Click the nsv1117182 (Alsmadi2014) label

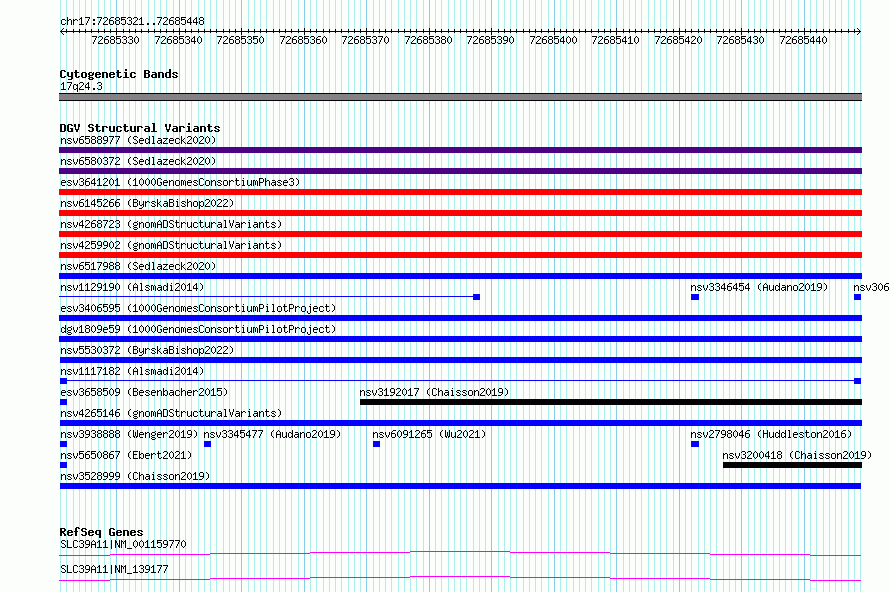click(132, 371)
